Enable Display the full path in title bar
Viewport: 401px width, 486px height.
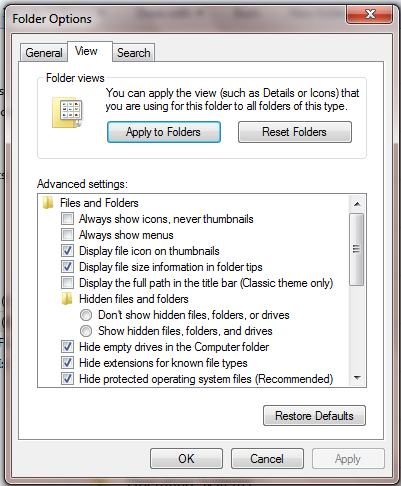tap(67, 283)
